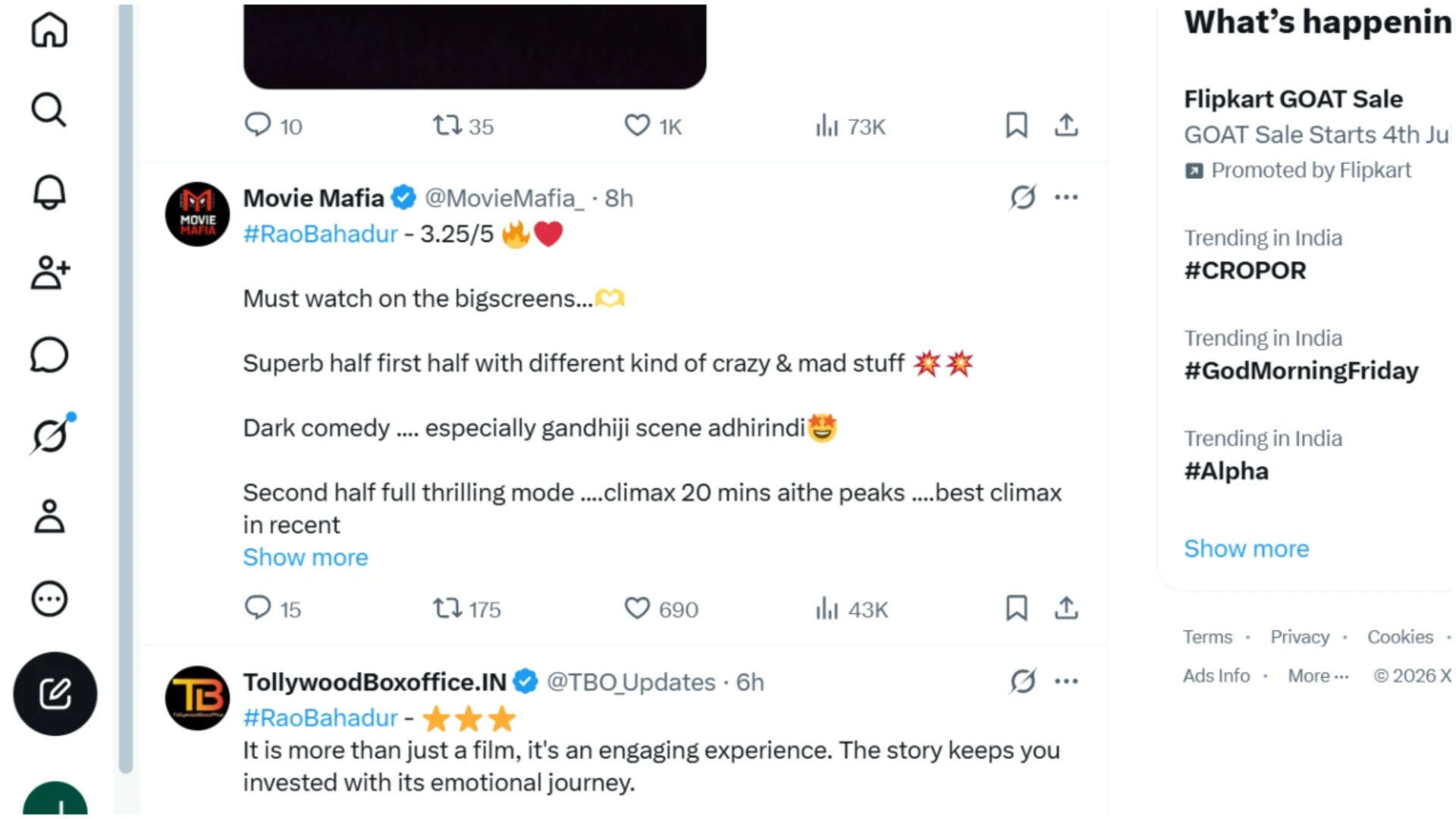Click the Movie Mafia profile avatar
This screenshot has width=1456, height=819.
pyautogui.click(x=197, y=215)
